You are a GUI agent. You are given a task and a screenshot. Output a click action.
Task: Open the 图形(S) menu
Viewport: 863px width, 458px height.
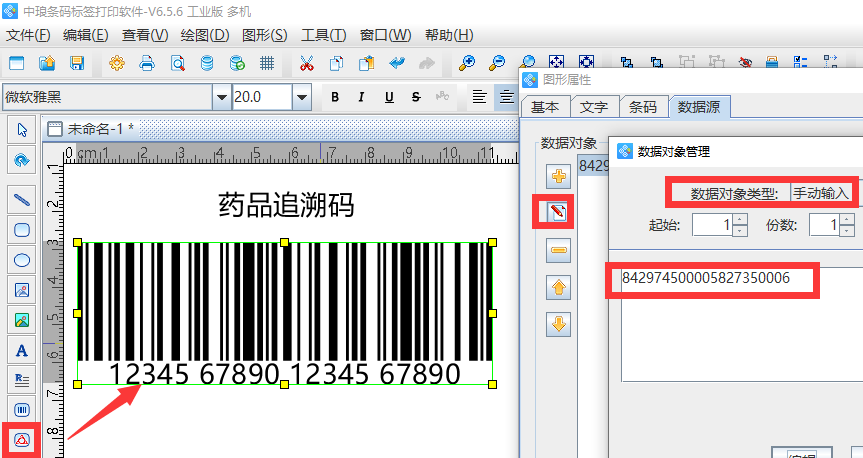(x=265, y=36)
